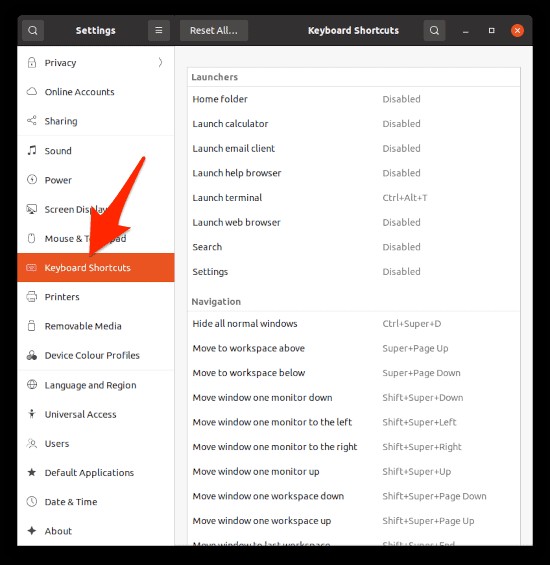Select Move window one monitor down
Screen dimensions: 550x565
354,397
